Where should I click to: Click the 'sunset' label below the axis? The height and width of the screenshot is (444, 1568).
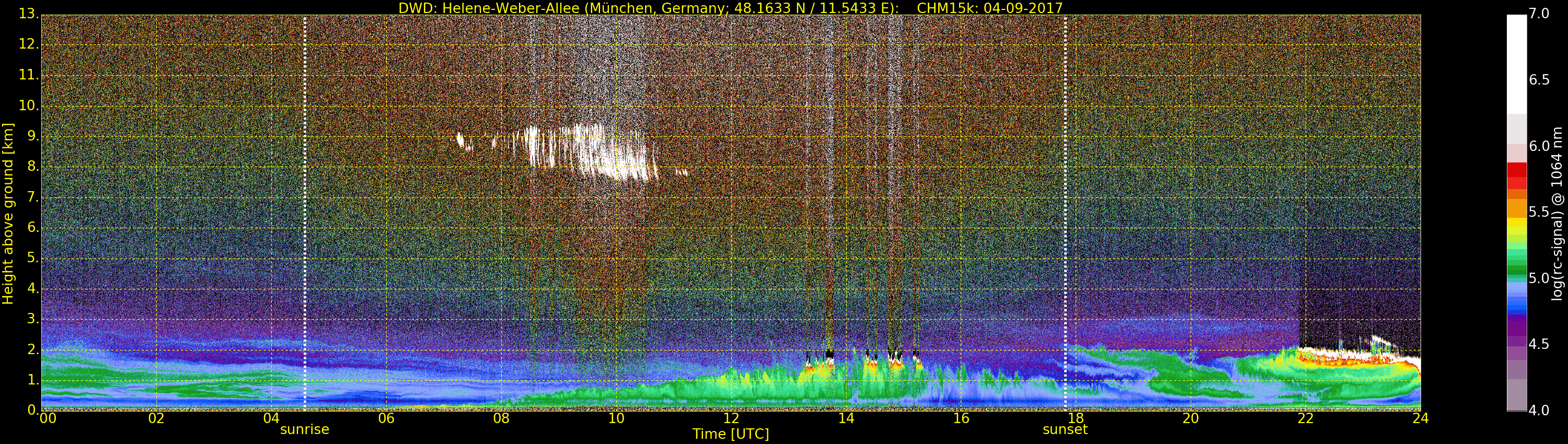pyautogui.click(x=1065, y=429)
